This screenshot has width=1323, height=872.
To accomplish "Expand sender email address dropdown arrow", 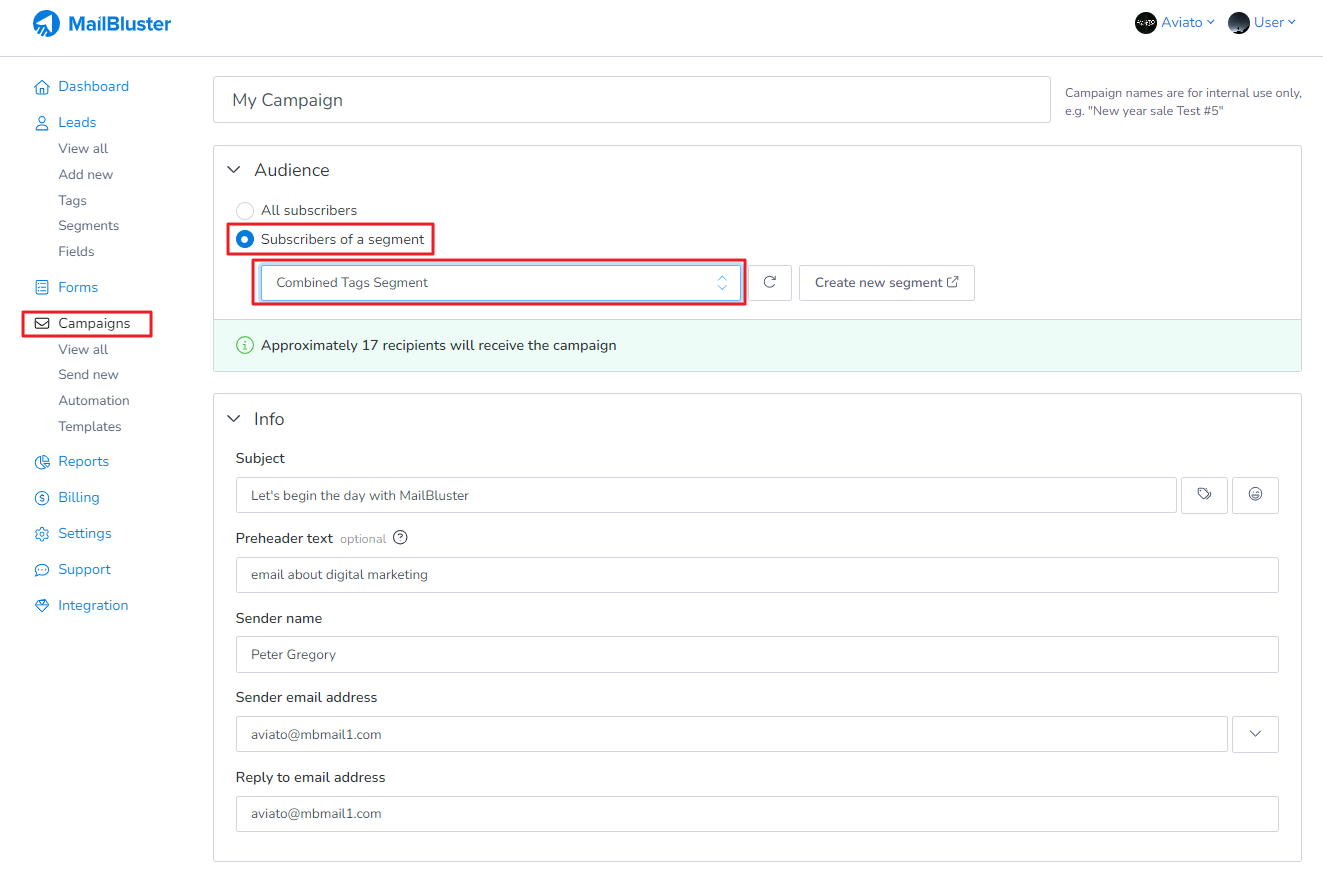I will pos(1255,734).
